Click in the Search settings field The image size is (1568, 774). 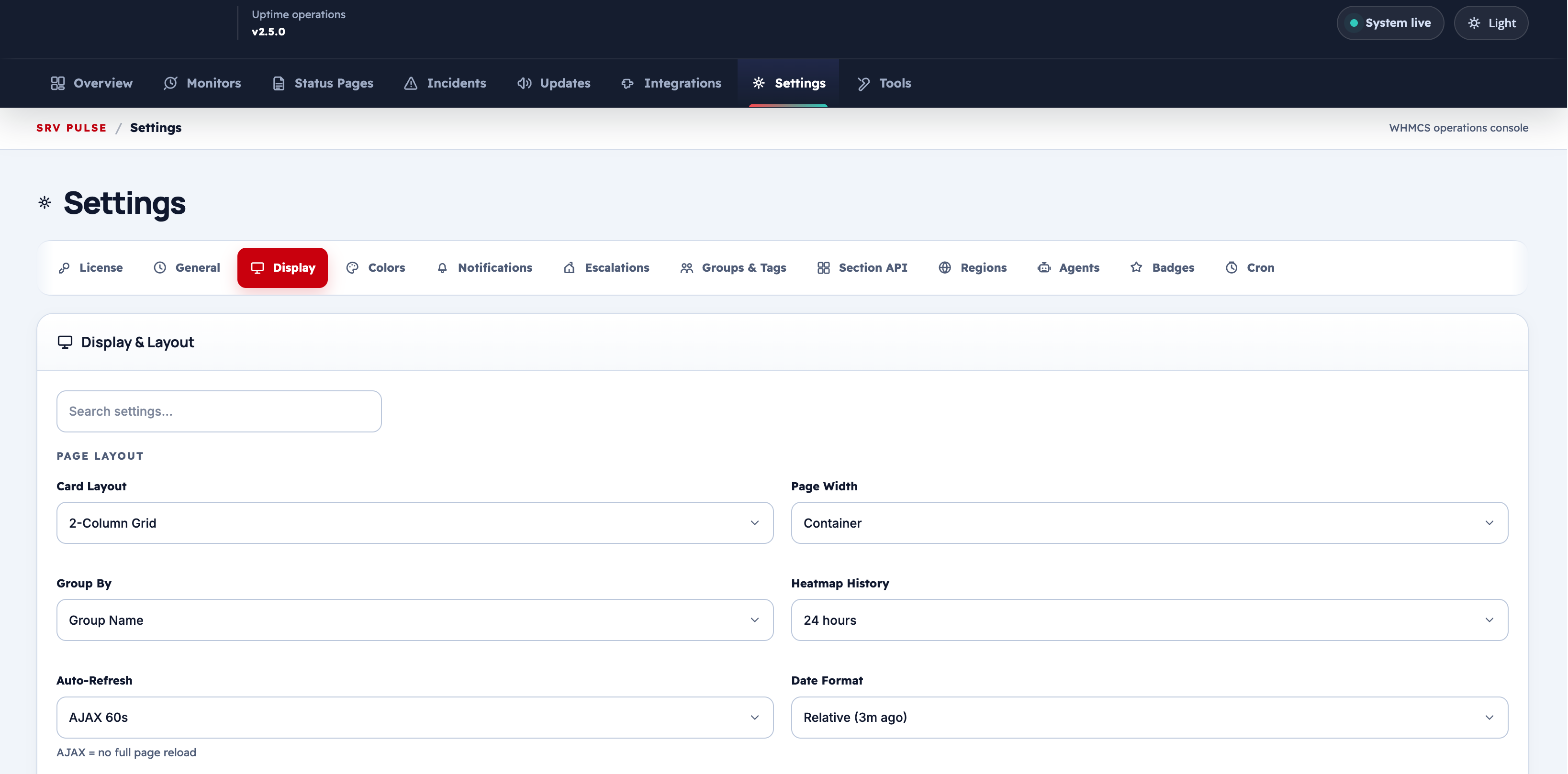219,411
